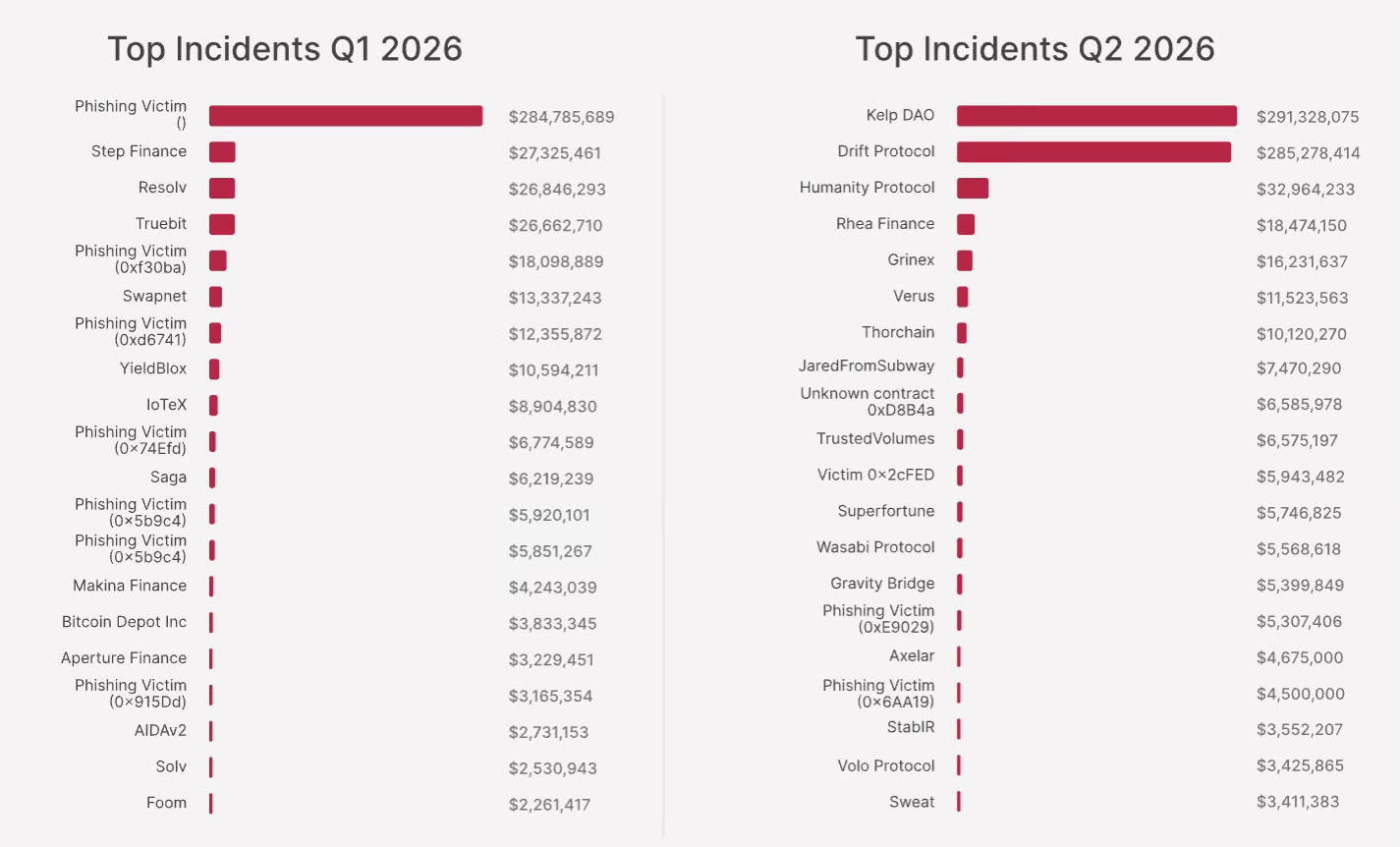Screen dimensions: 1400x847
Task: Select the $5,920,101 value
Action: [549, 516]
